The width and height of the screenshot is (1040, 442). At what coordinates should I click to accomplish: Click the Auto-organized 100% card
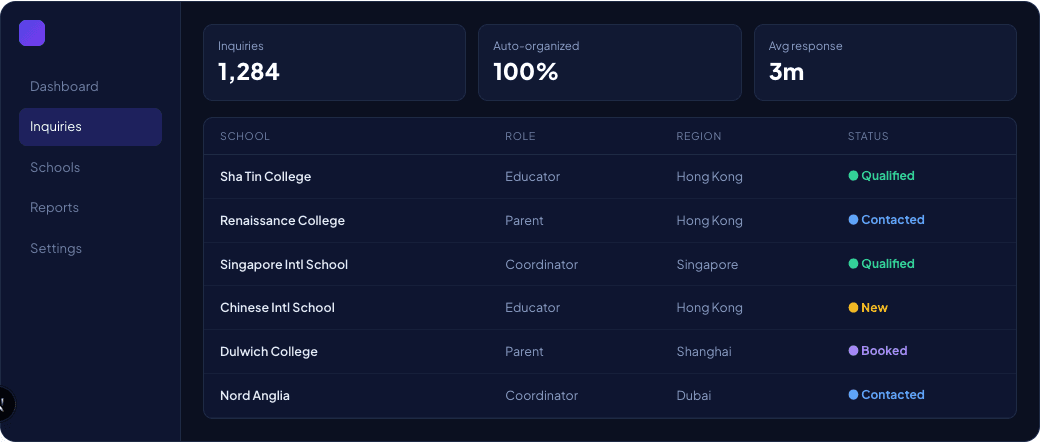point(610,62)
